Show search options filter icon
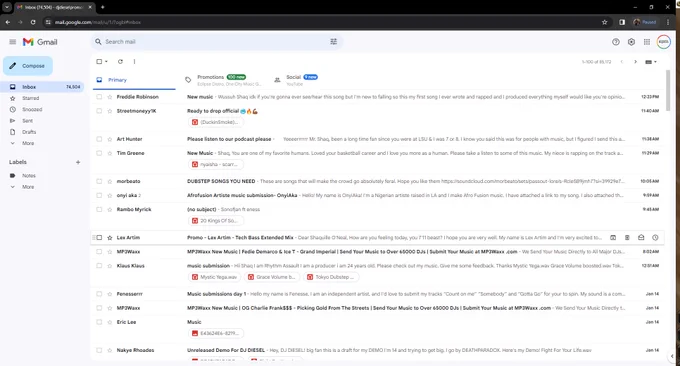Viewport: 680px width, 366px height. [x=333, y=42]
